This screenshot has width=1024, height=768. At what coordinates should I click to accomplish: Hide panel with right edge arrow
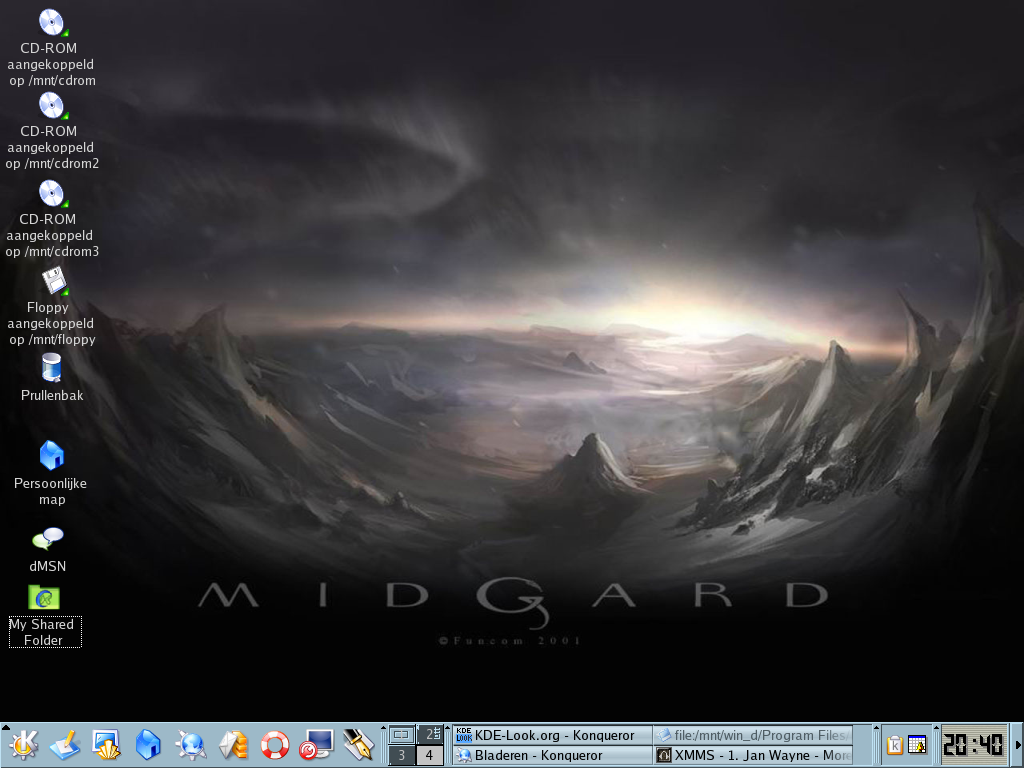point(1018,745)
